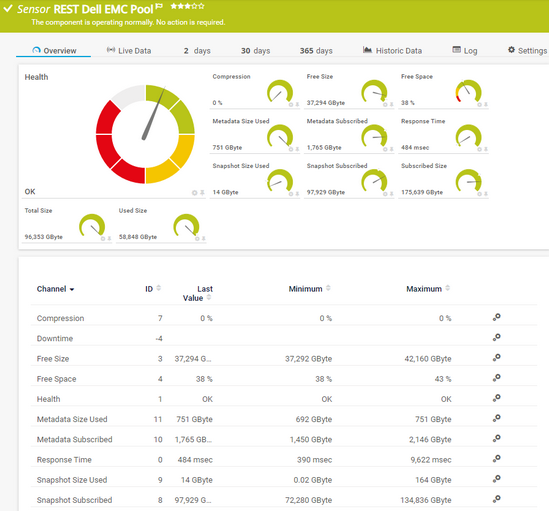Select the Snapshot Subscribed channel name in table

74,500
